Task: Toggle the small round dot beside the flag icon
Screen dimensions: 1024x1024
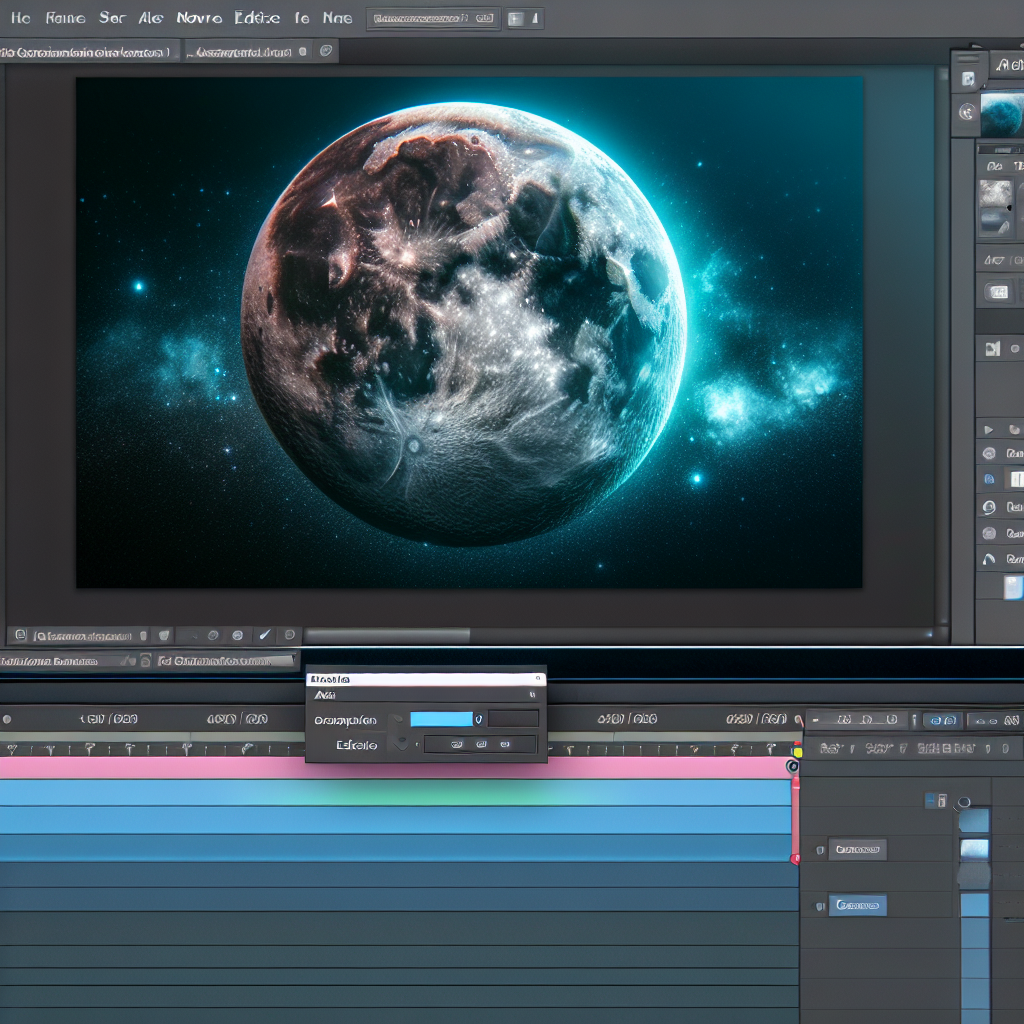Action: [x=1015, y=349]
